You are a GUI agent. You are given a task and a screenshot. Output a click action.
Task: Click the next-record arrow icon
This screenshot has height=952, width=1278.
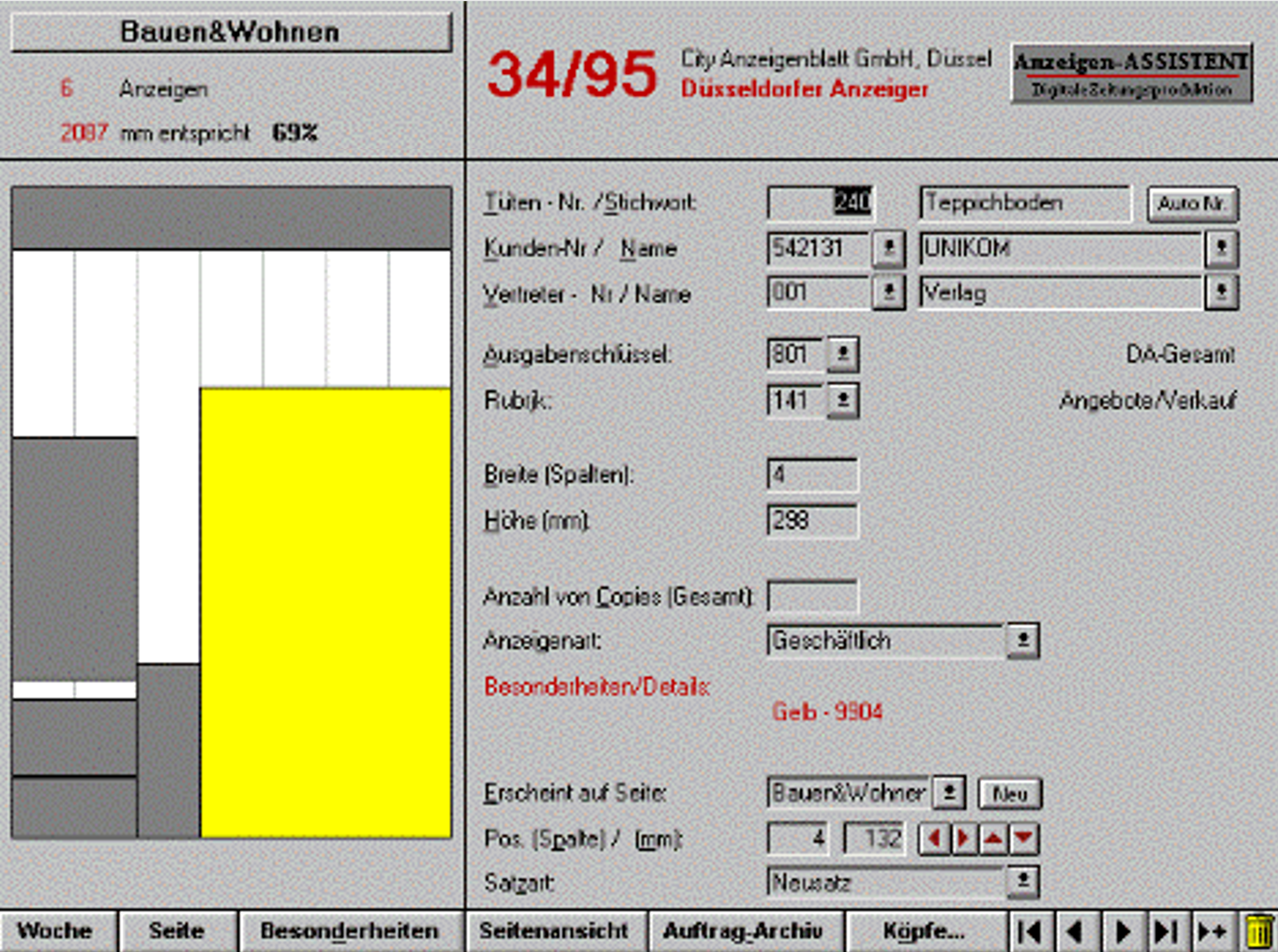(x=1122, y=931)
